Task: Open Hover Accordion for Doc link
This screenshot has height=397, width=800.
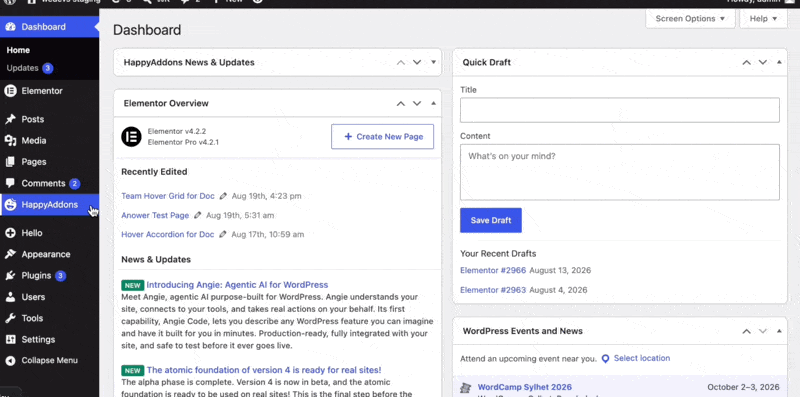Action: pos(168,235)
